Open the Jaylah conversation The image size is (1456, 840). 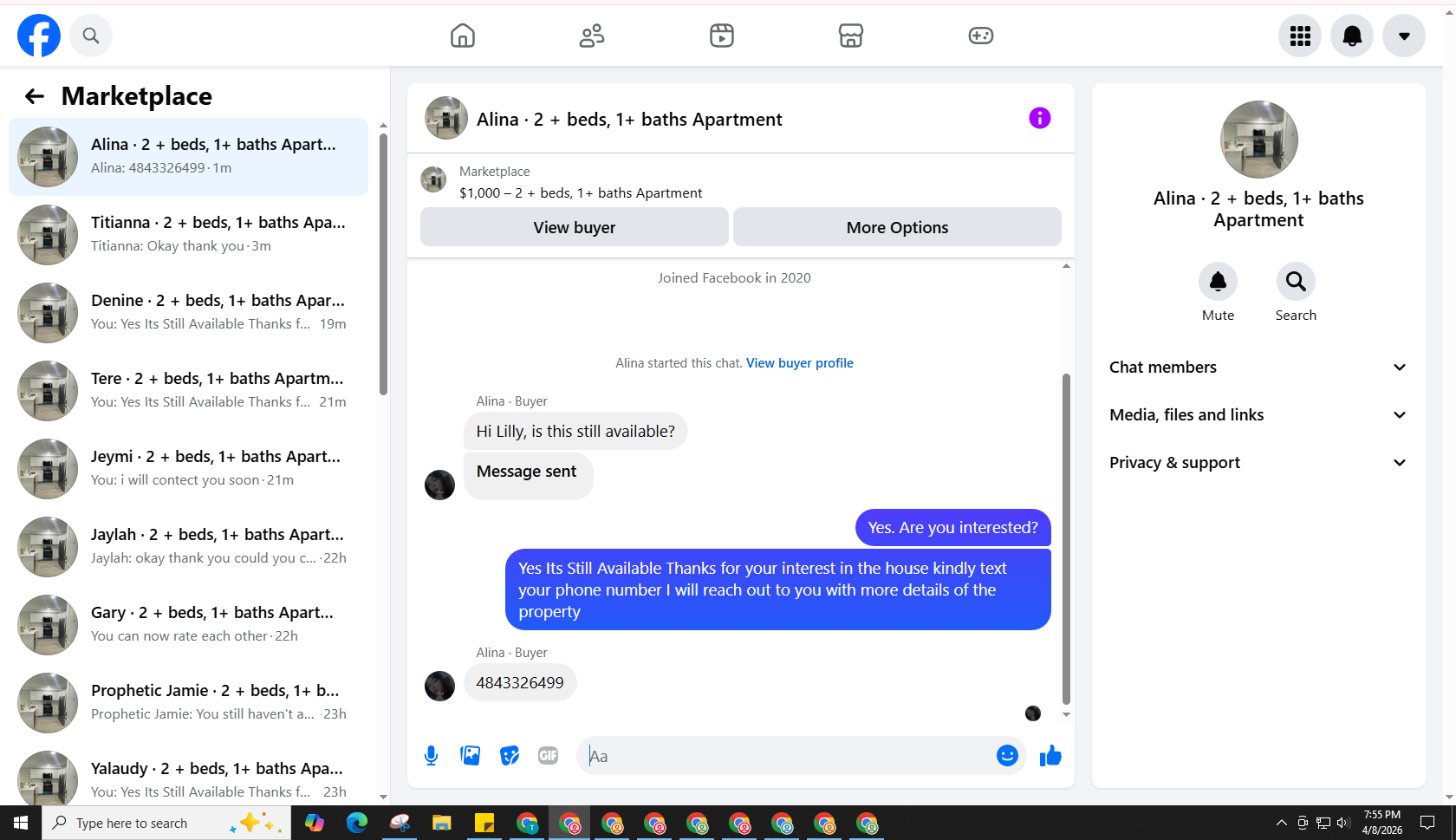point(188,547)
